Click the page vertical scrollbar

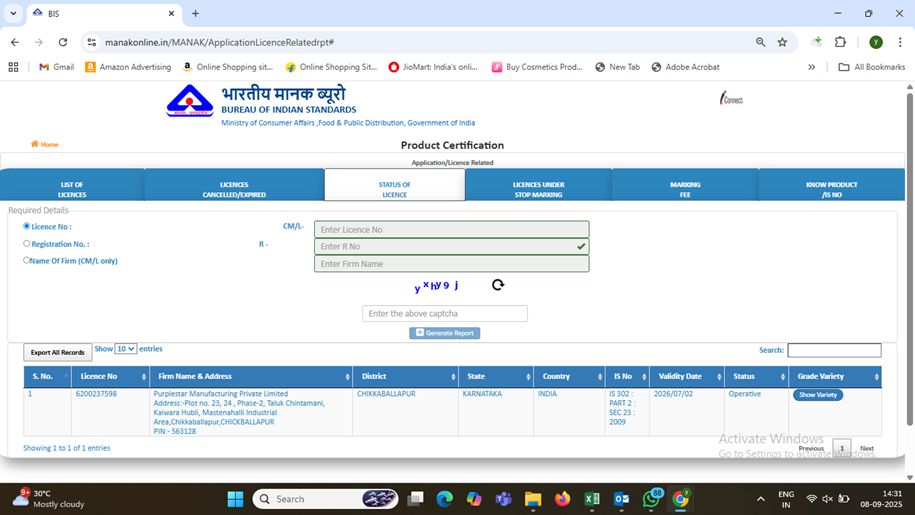coord(909,250)
